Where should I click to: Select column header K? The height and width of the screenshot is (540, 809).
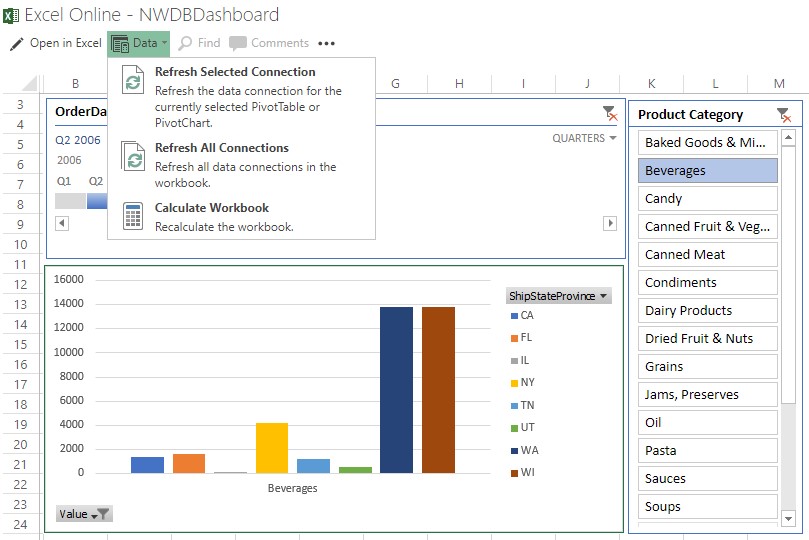(x=652, y=84)
